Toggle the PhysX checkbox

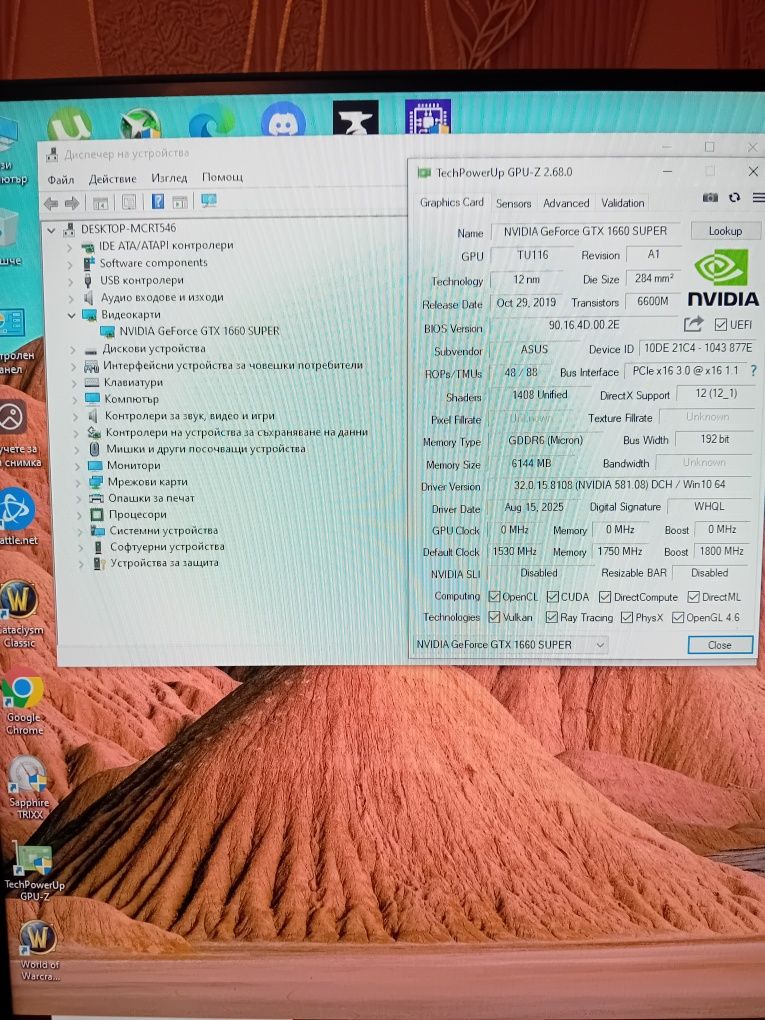(627, 617)
